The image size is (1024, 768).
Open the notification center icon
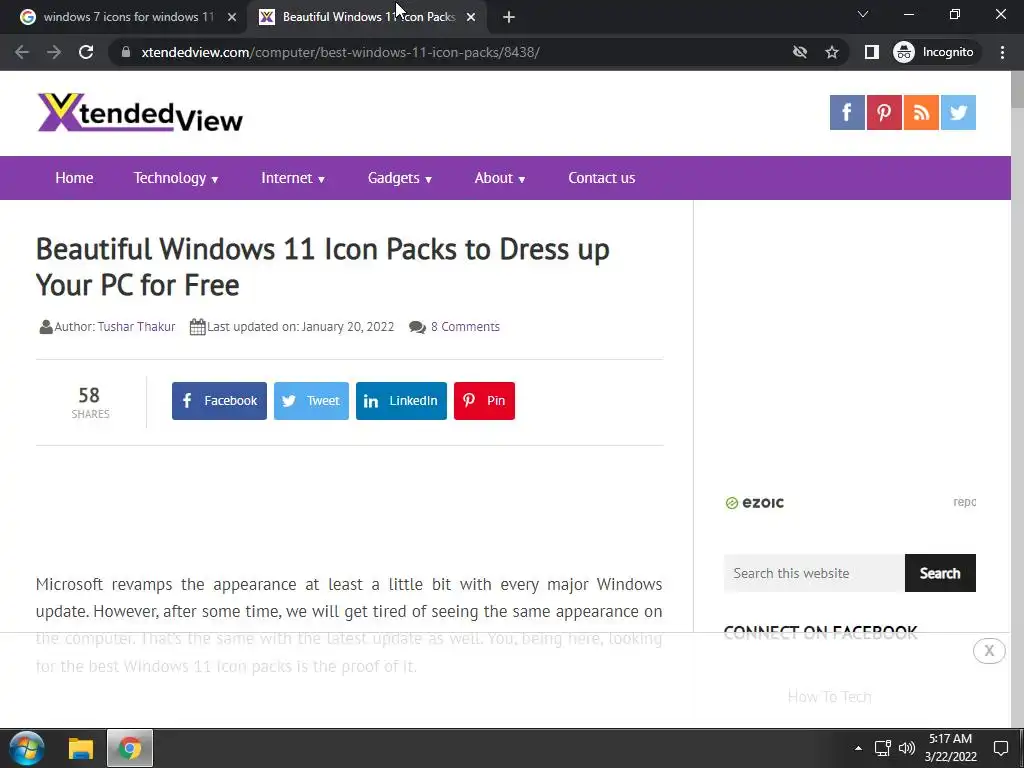click(1000, 748)
